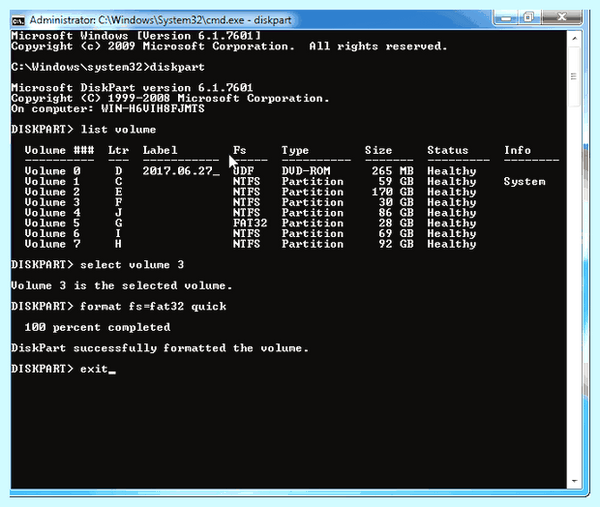The height and width of the screenshot is (507, 600).
Task: Click the 'Status' column header
Action: click(x=448, y=150)
